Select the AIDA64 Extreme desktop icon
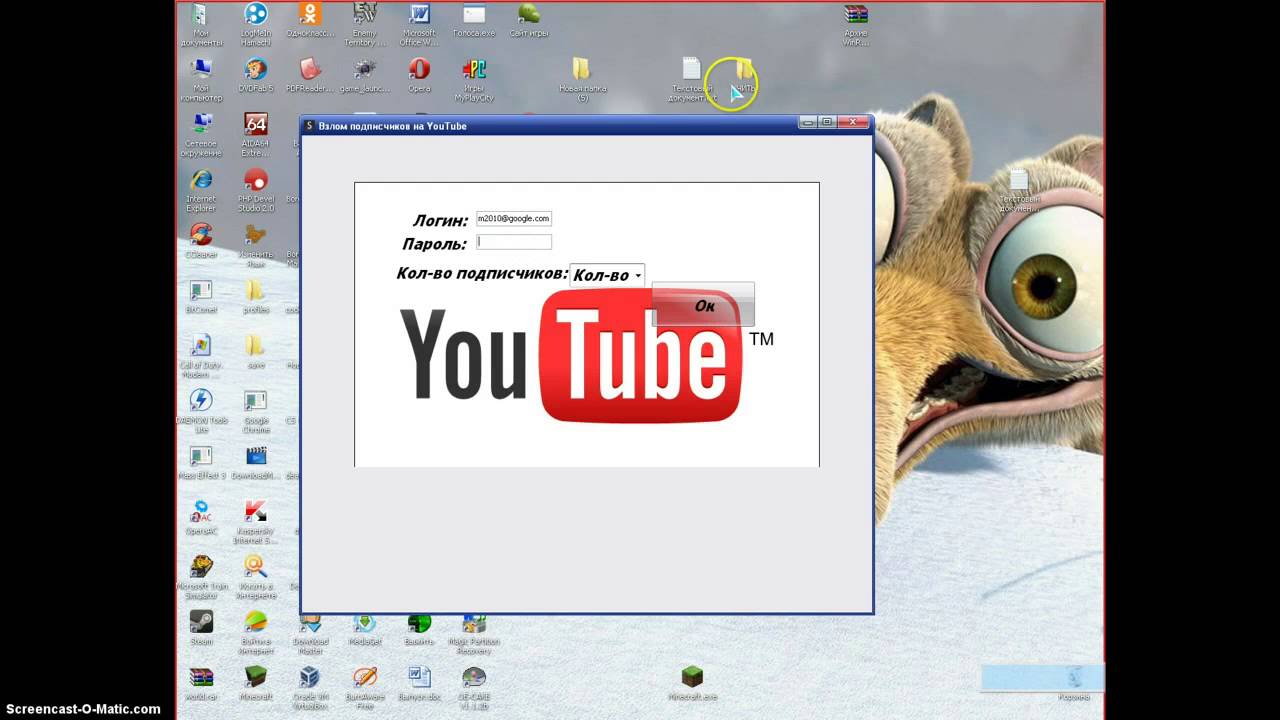Image resolution: width=1280 pixels, height=720 pixels. (x=256, y=135)
